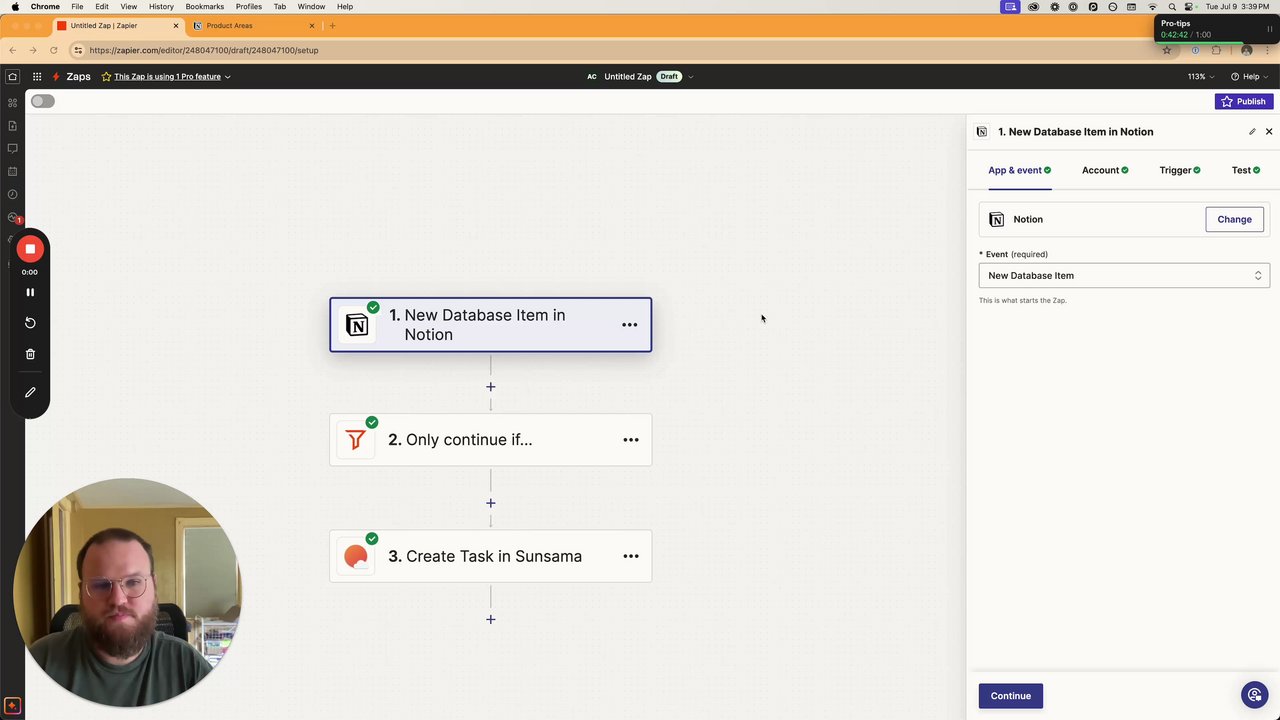Open the calendar icon in sidebar
This screenshot has height=720, width=1280.
pos(12,171)
